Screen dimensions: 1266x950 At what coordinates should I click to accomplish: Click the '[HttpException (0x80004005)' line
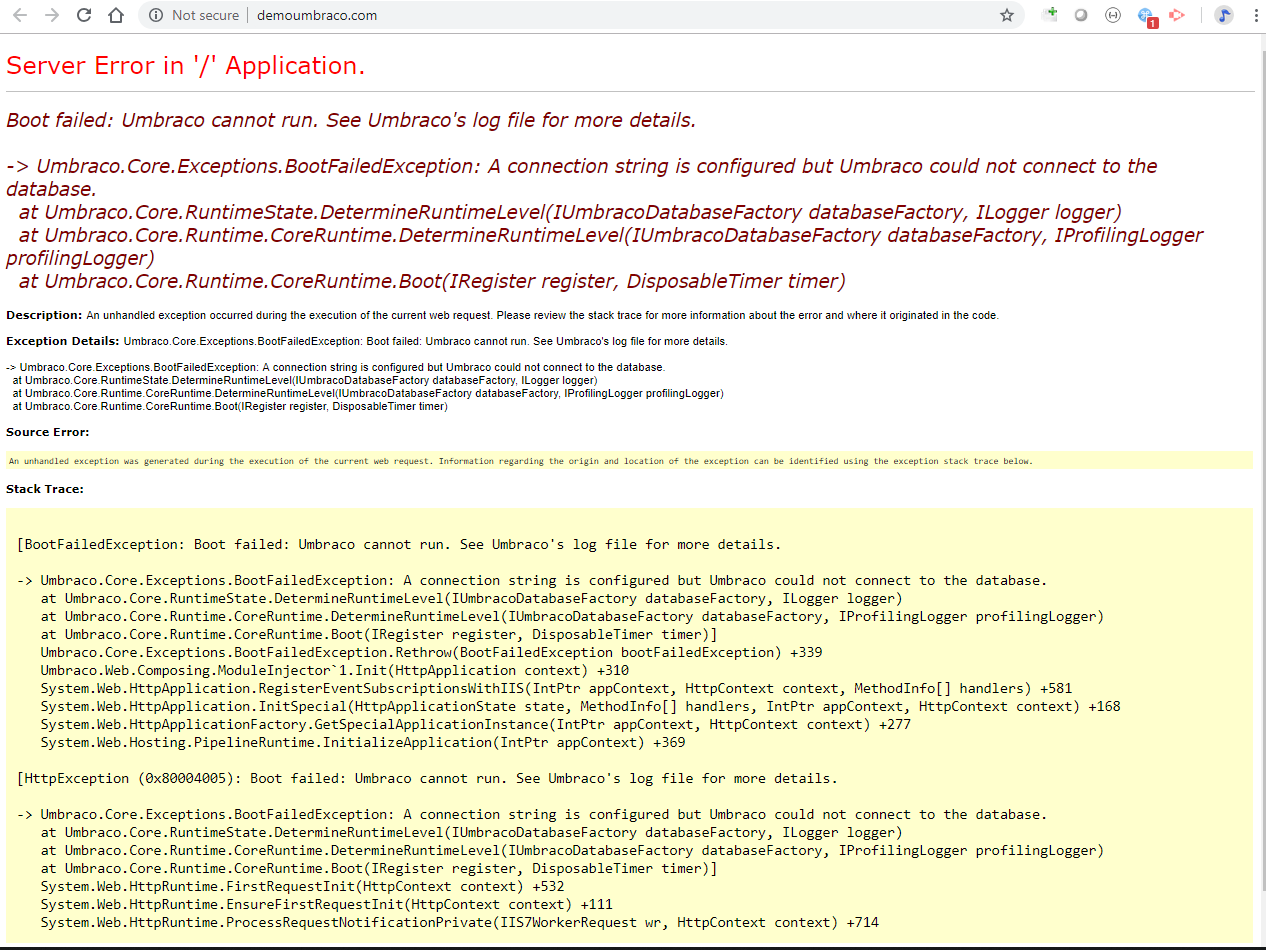(x=427, y=778)
